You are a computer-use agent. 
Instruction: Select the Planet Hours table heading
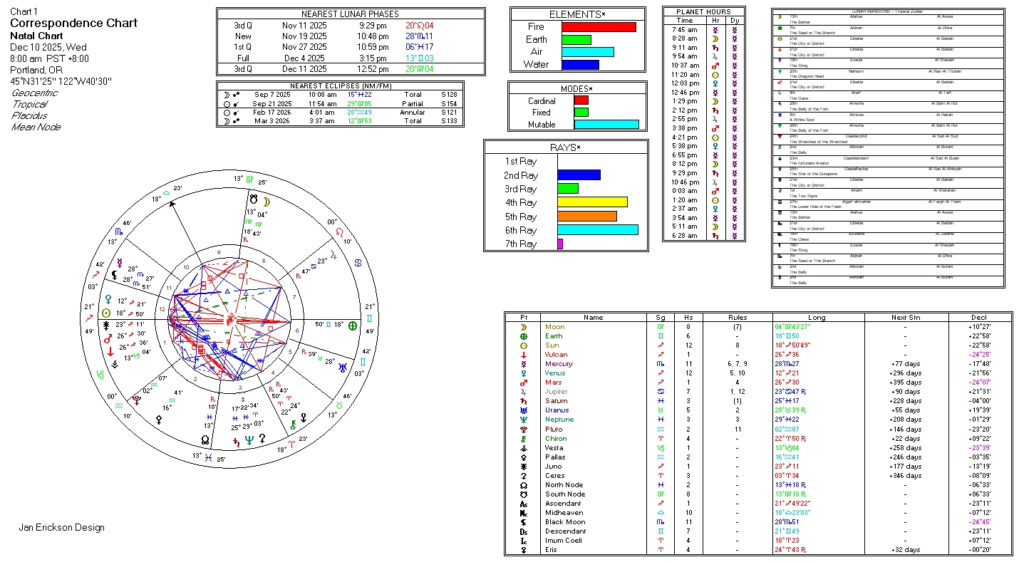pyautogui.click(x=703, y=11)
